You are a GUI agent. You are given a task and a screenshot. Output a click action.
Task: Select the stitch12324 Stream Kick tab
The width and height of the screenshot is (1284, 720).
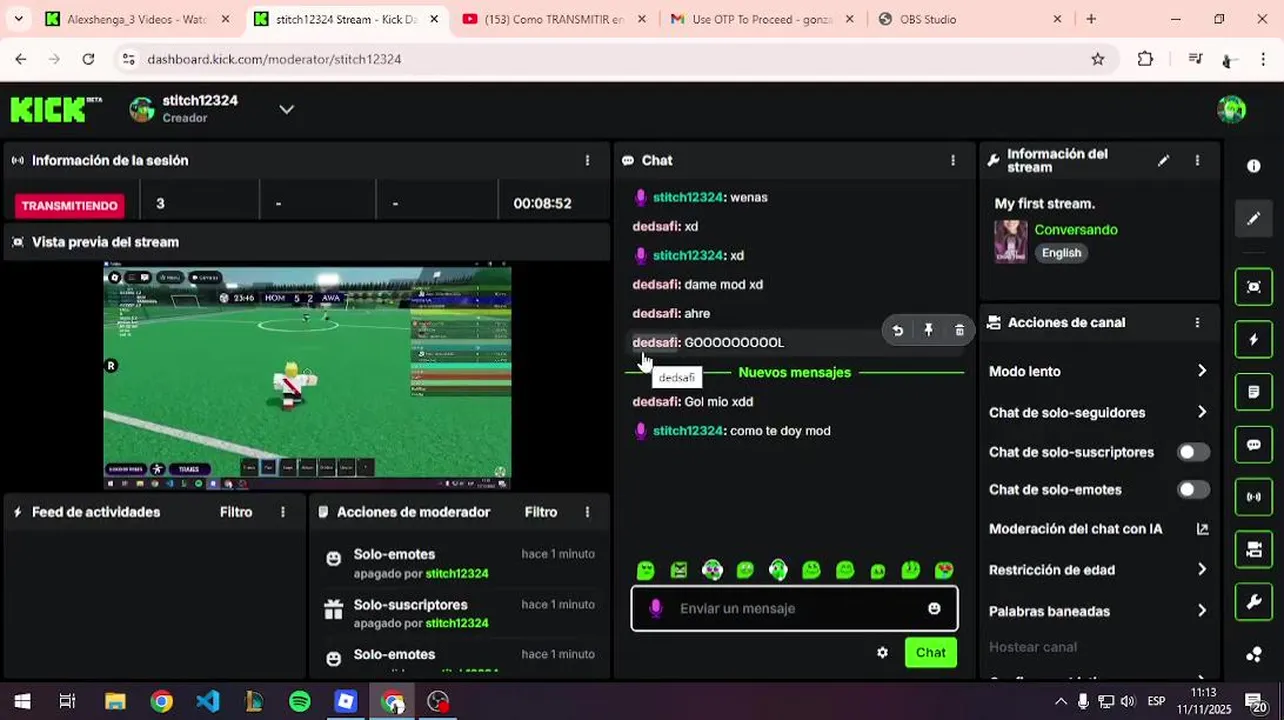coord(346,19)
